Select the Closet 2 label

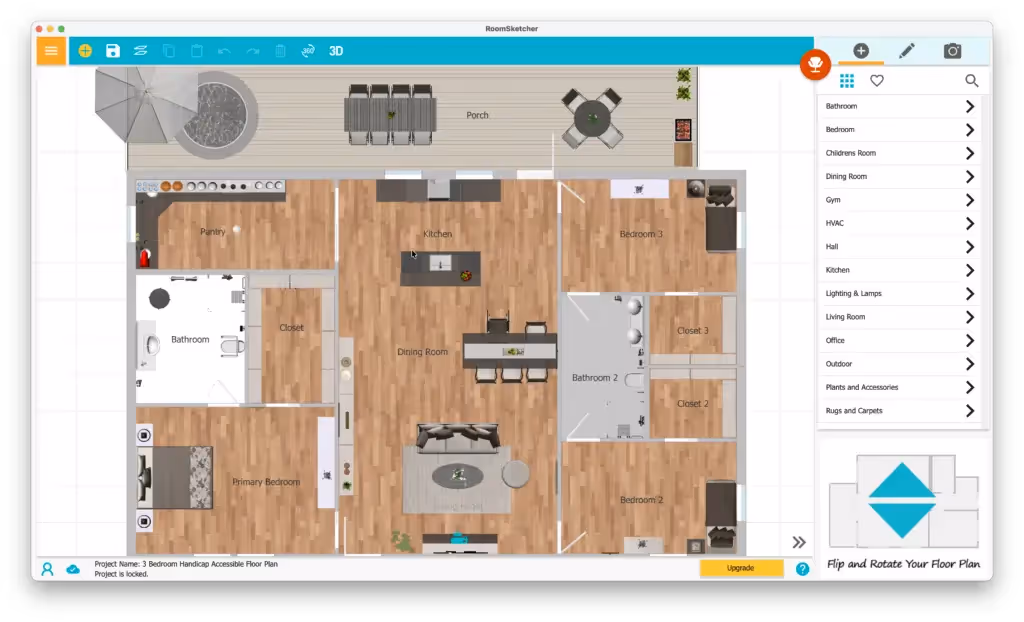(693, 404)
